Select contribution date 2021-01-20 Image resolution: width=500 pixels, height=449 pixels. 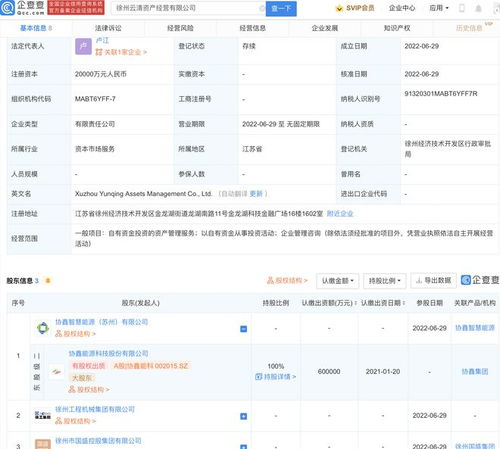tap(383, 372)
